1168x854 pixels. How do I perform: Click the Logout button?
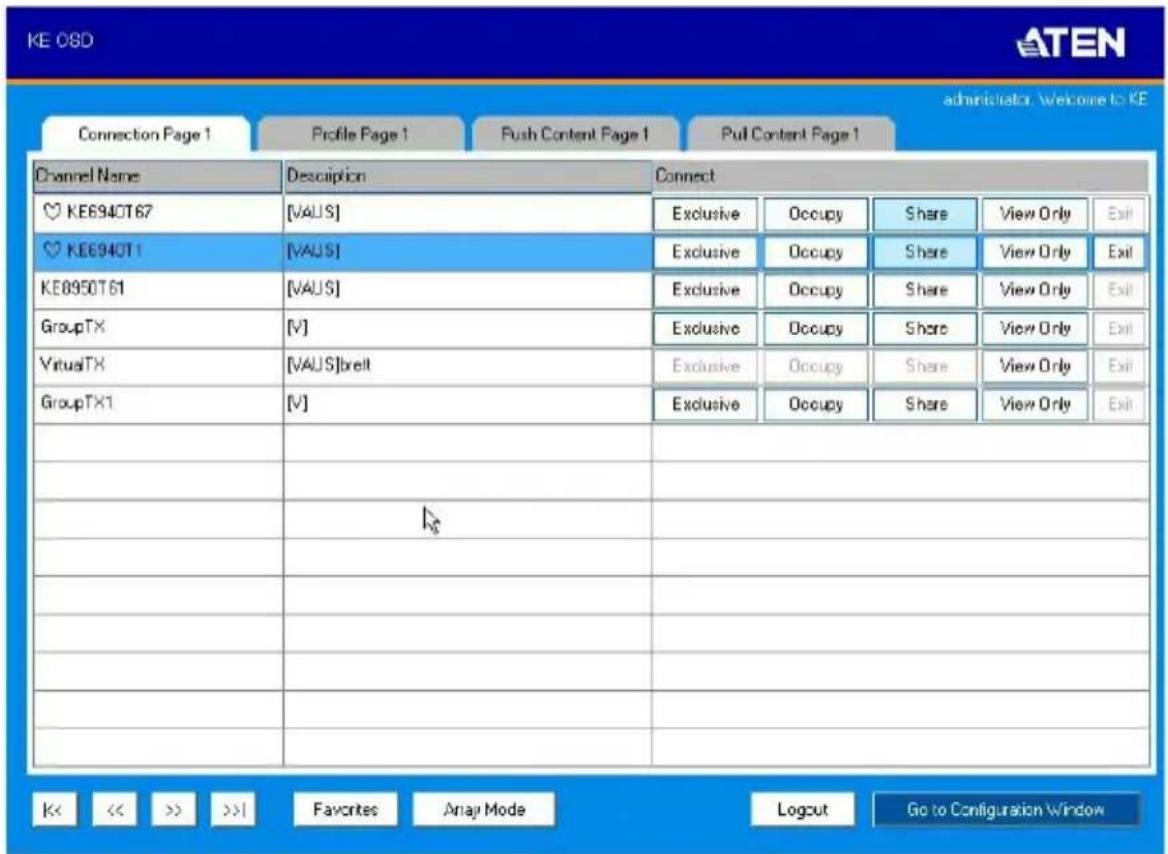pyautogui.click(x=802, y=810)
